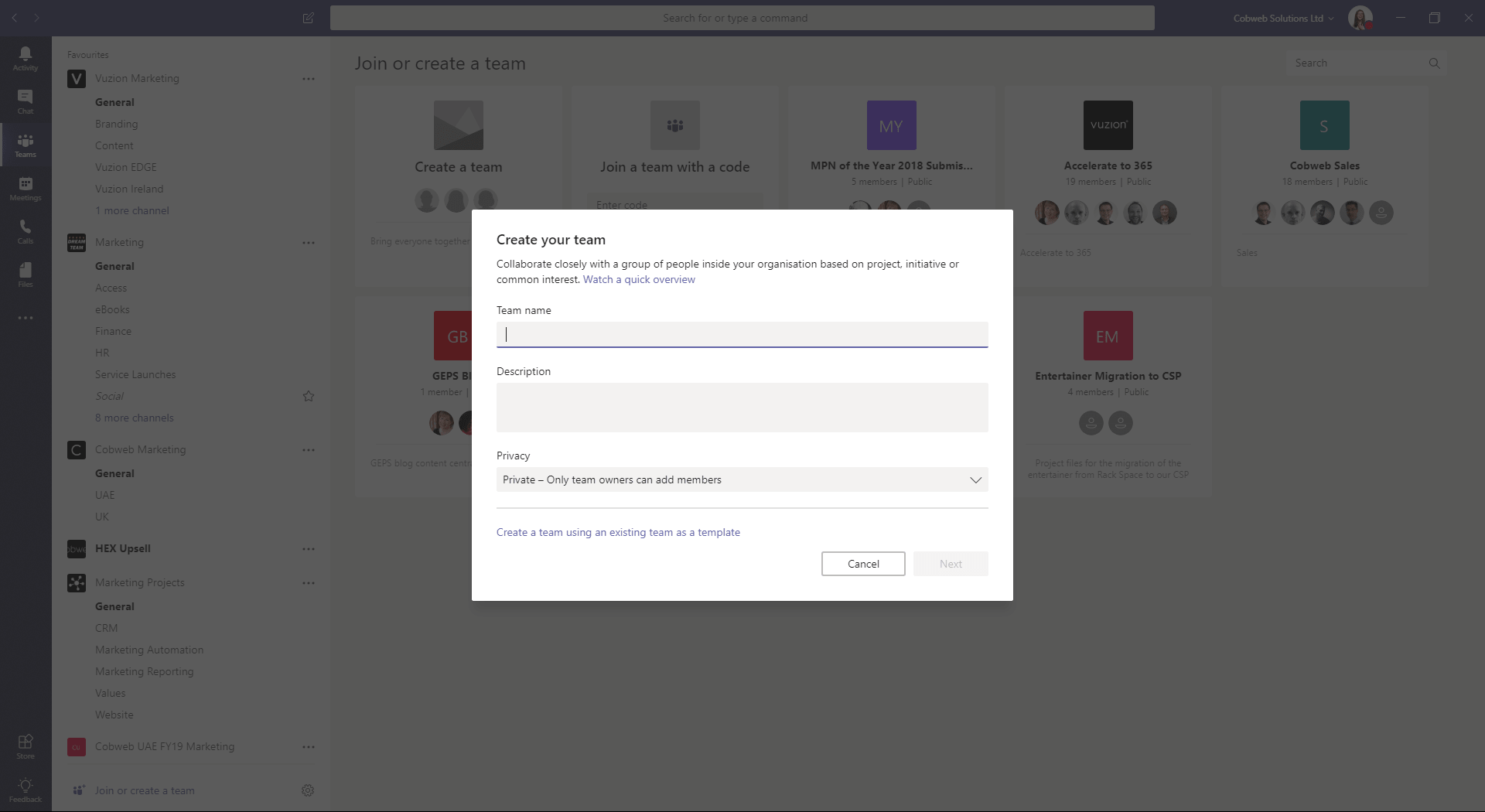The width and height of the screenshot is (1485, 812).
Task: Open the Feedback option
Action: coord(25,789)
